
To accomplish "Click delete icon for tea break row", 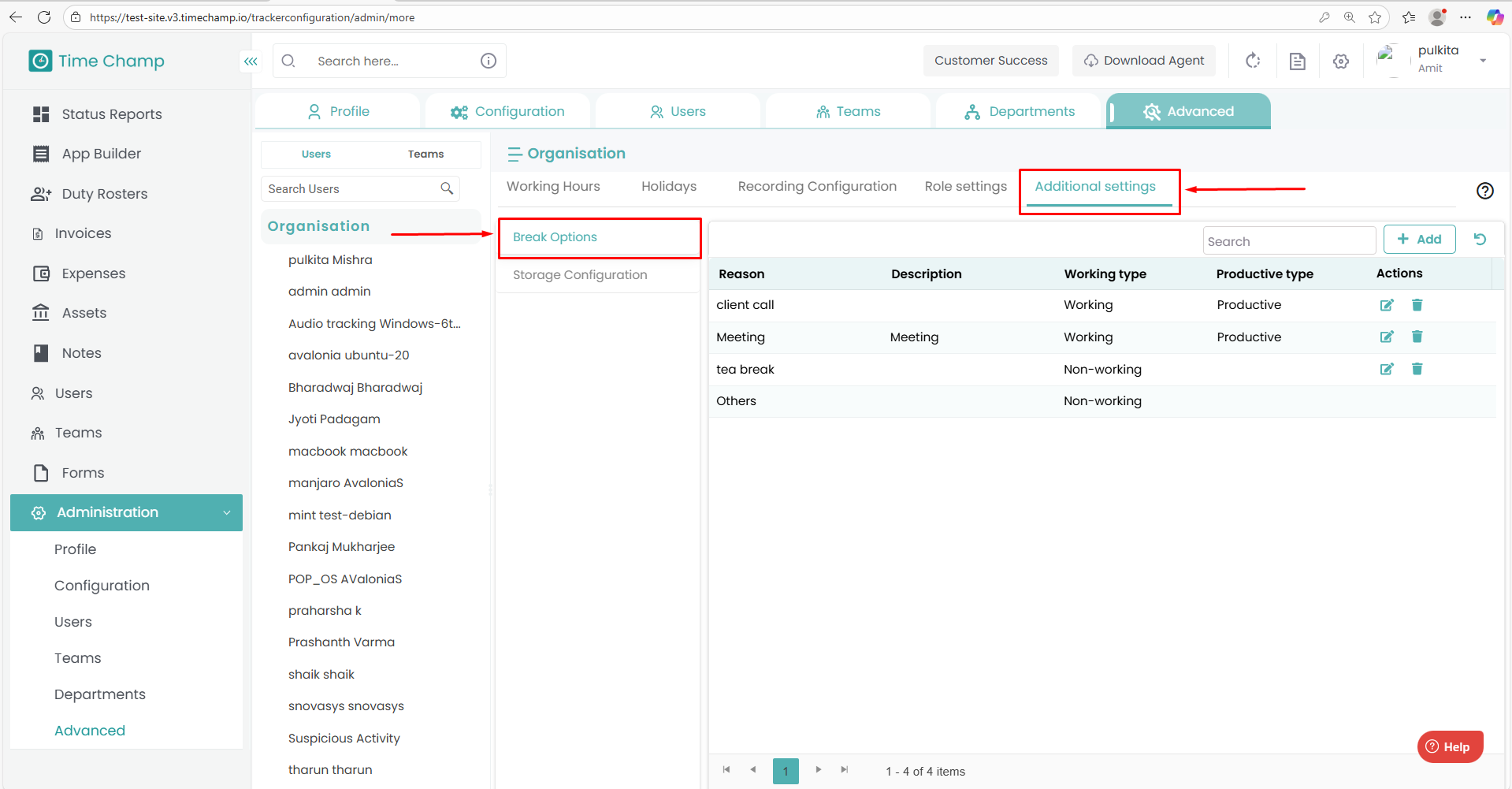I will tap(1417, 369).
